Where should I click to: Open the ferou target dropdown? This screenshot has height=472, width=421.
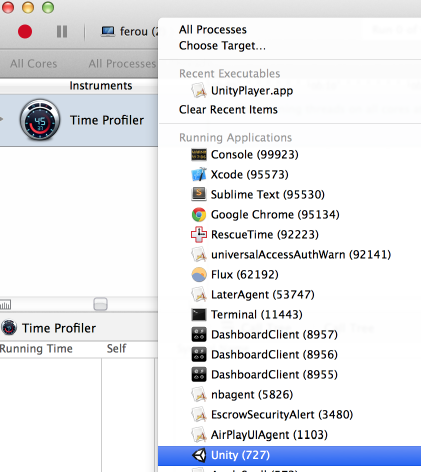[x=129, y=32]
